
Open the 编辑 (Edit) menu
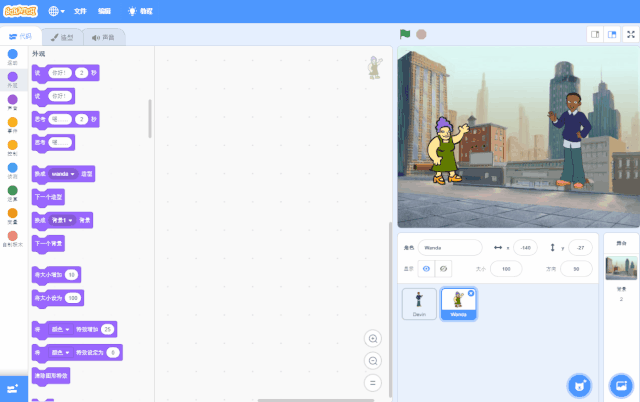104,11
